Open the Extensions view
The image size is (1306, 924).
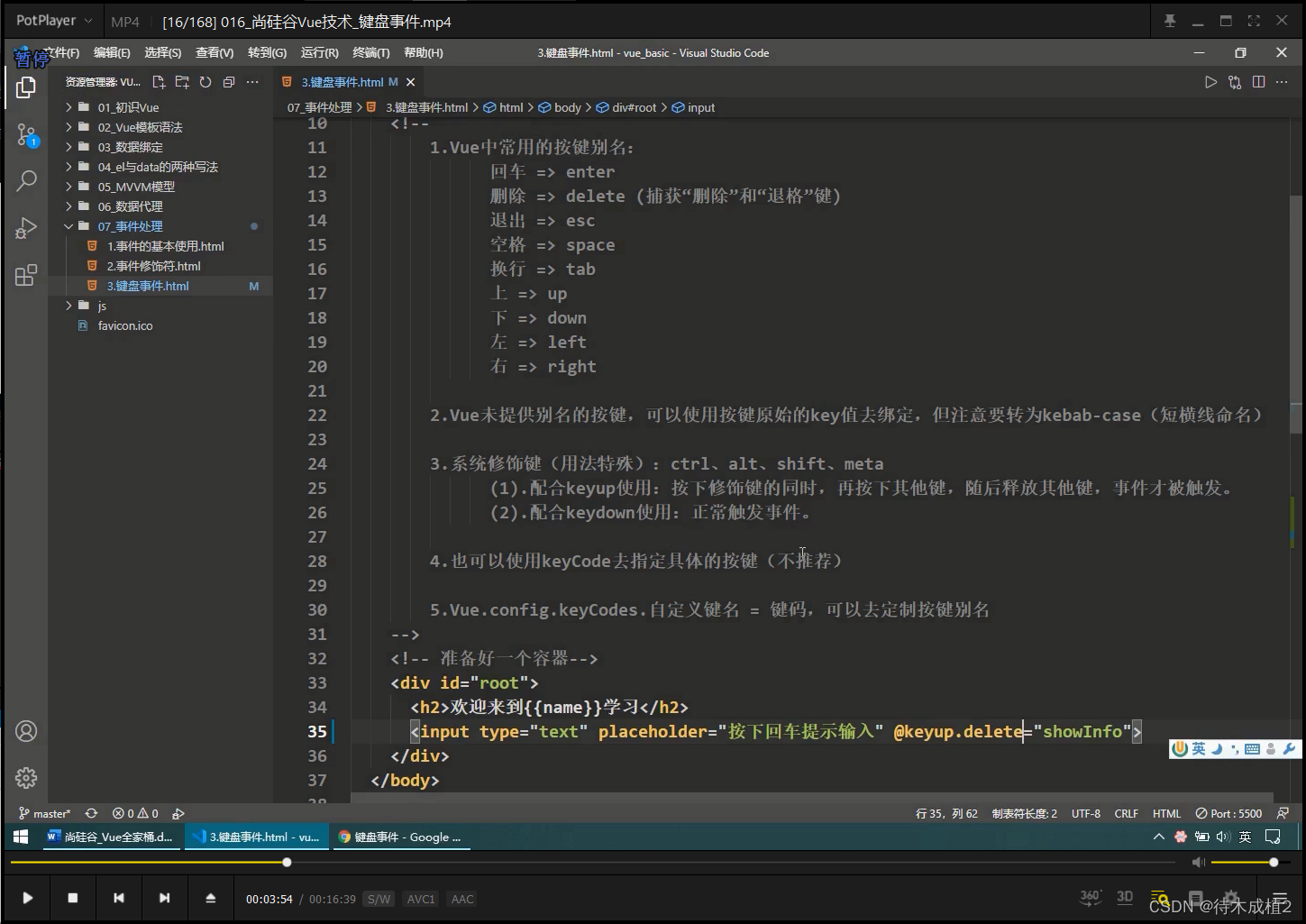26,275
